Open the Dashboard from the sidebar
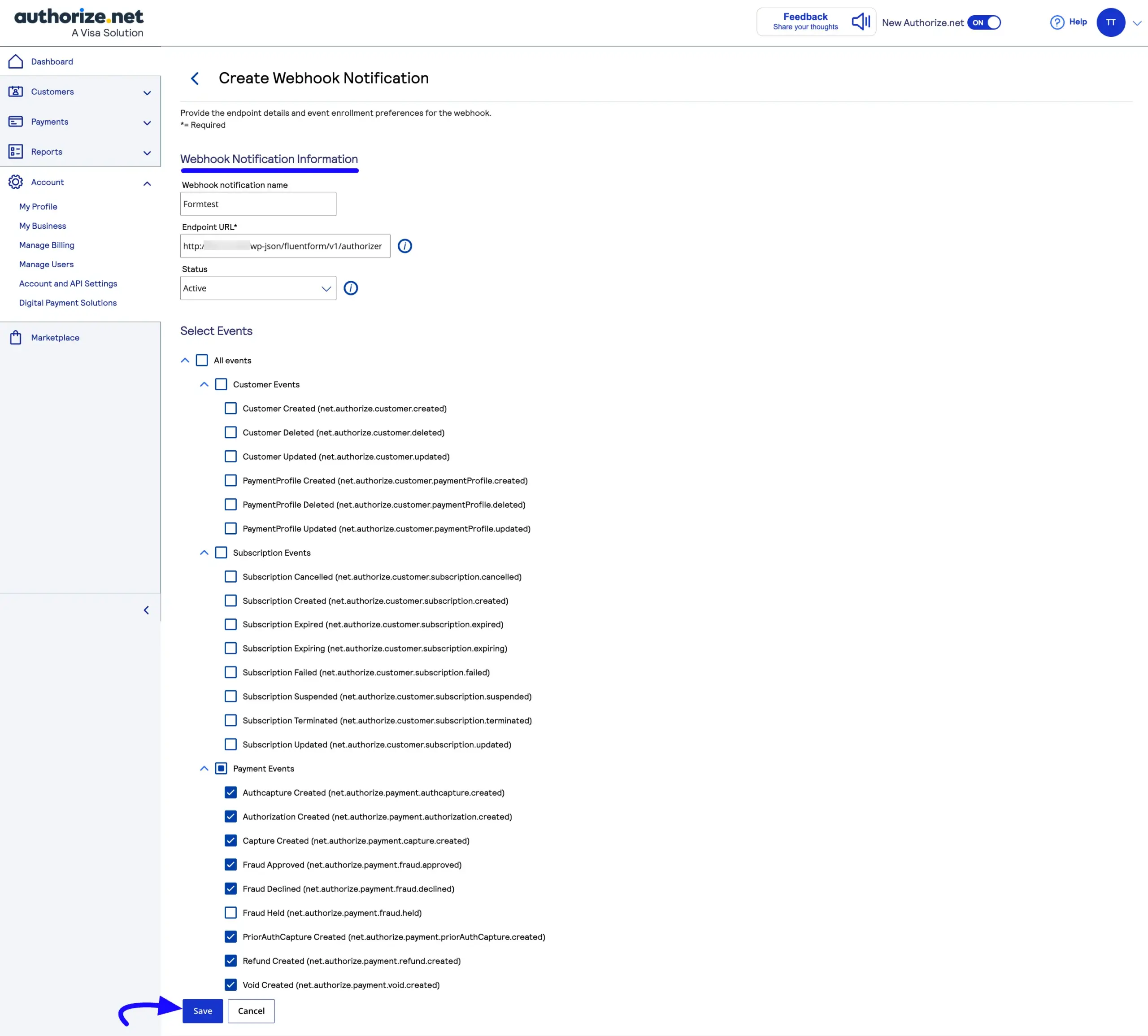Image resolution: width=1148 pixels, height=1036 pixels. [x=15, y=61]
